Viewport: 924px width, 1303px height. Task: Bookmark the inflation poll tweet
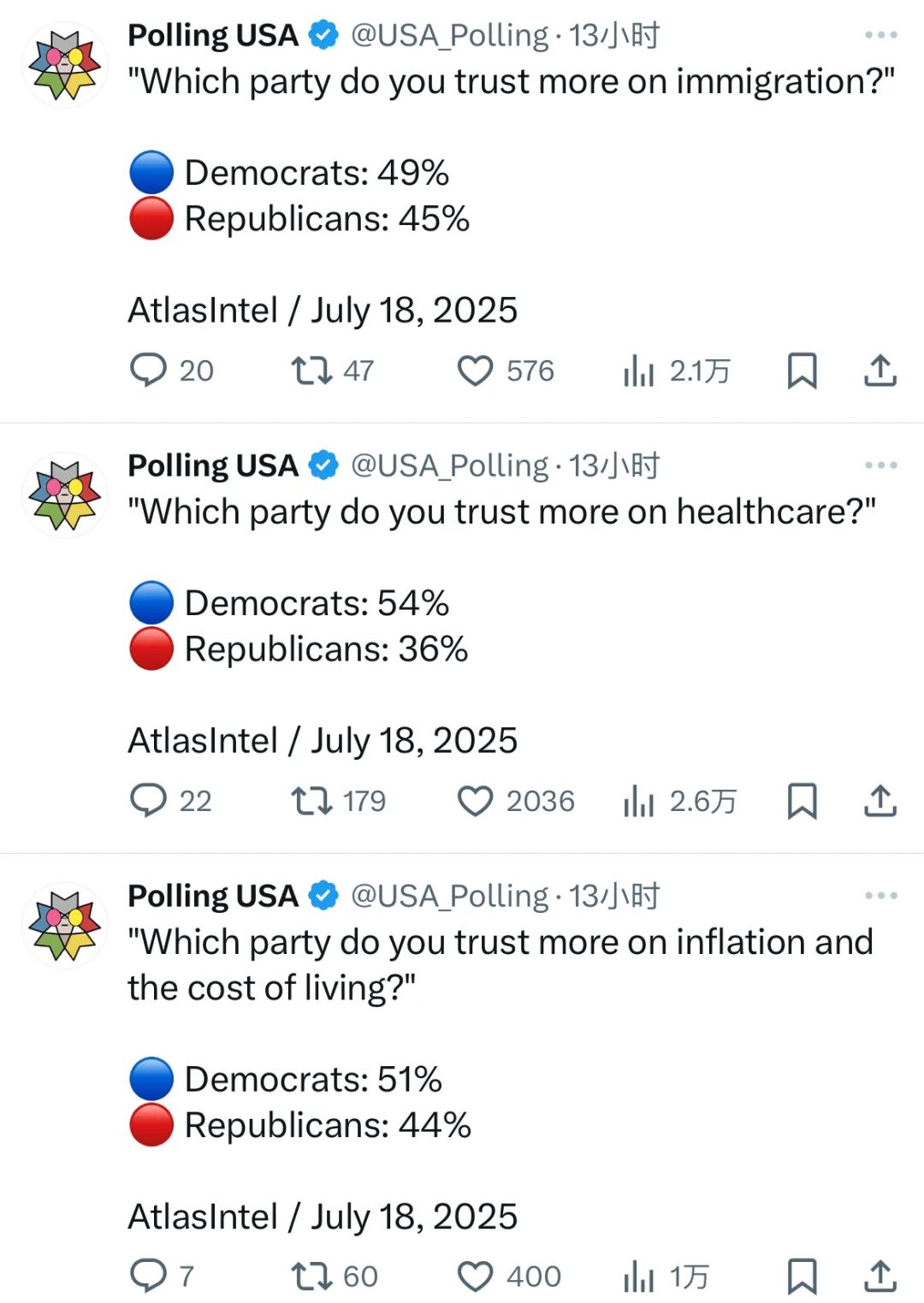(802, 1276)
